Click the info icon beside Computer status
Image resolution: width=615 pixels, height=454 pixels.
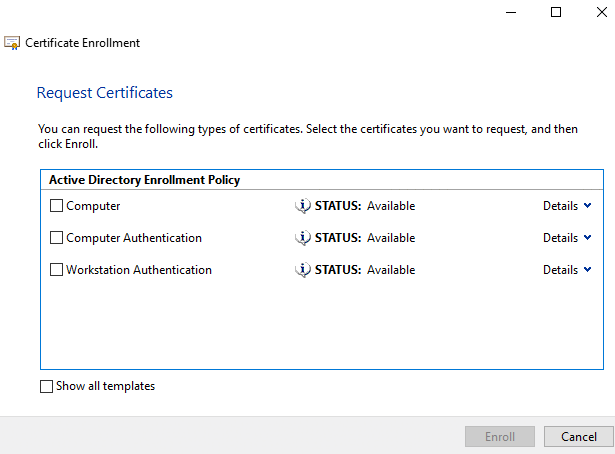[x=303, y=206]
